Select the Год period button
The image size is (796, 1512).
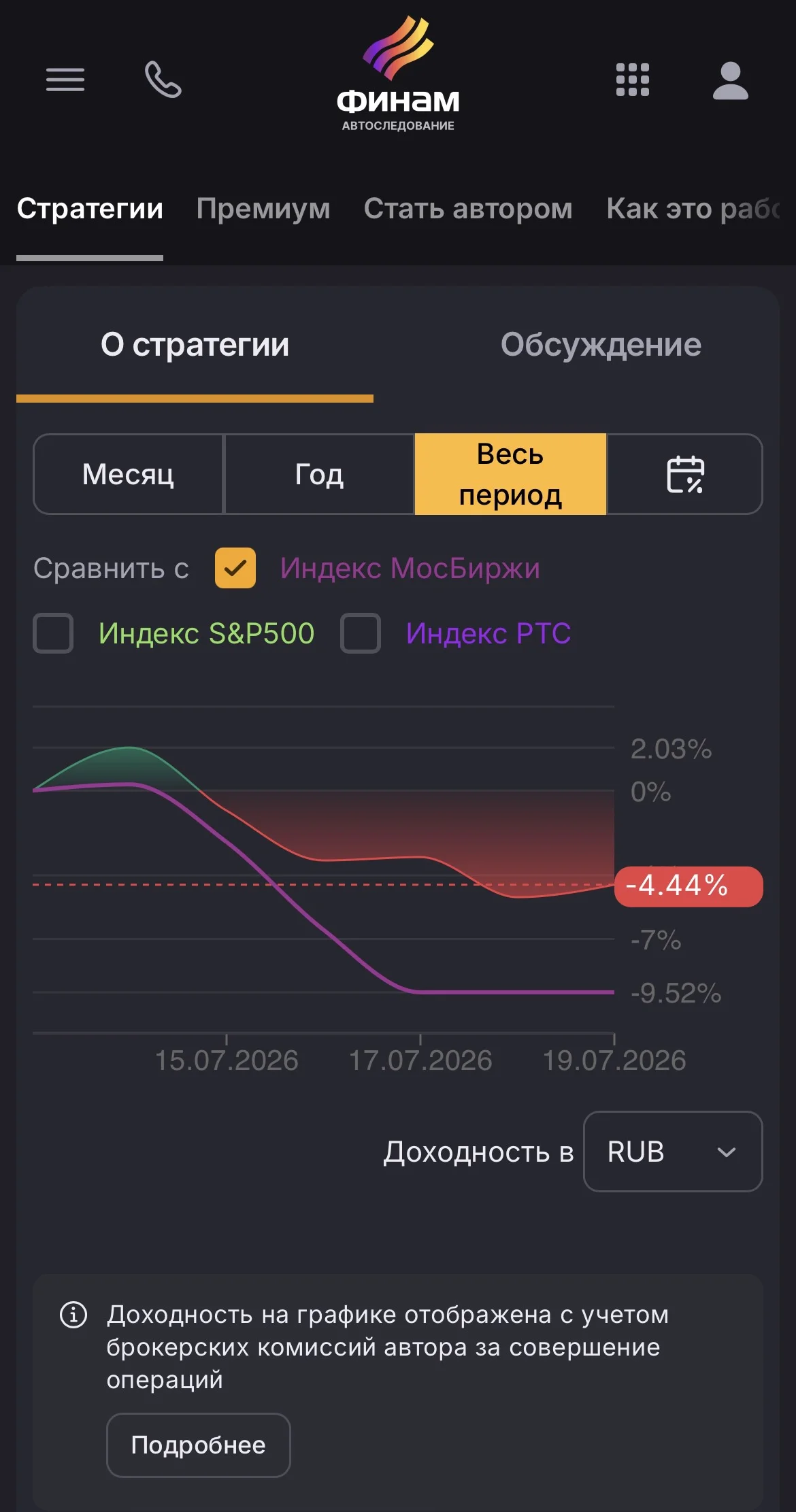click(x=319, y=474)
